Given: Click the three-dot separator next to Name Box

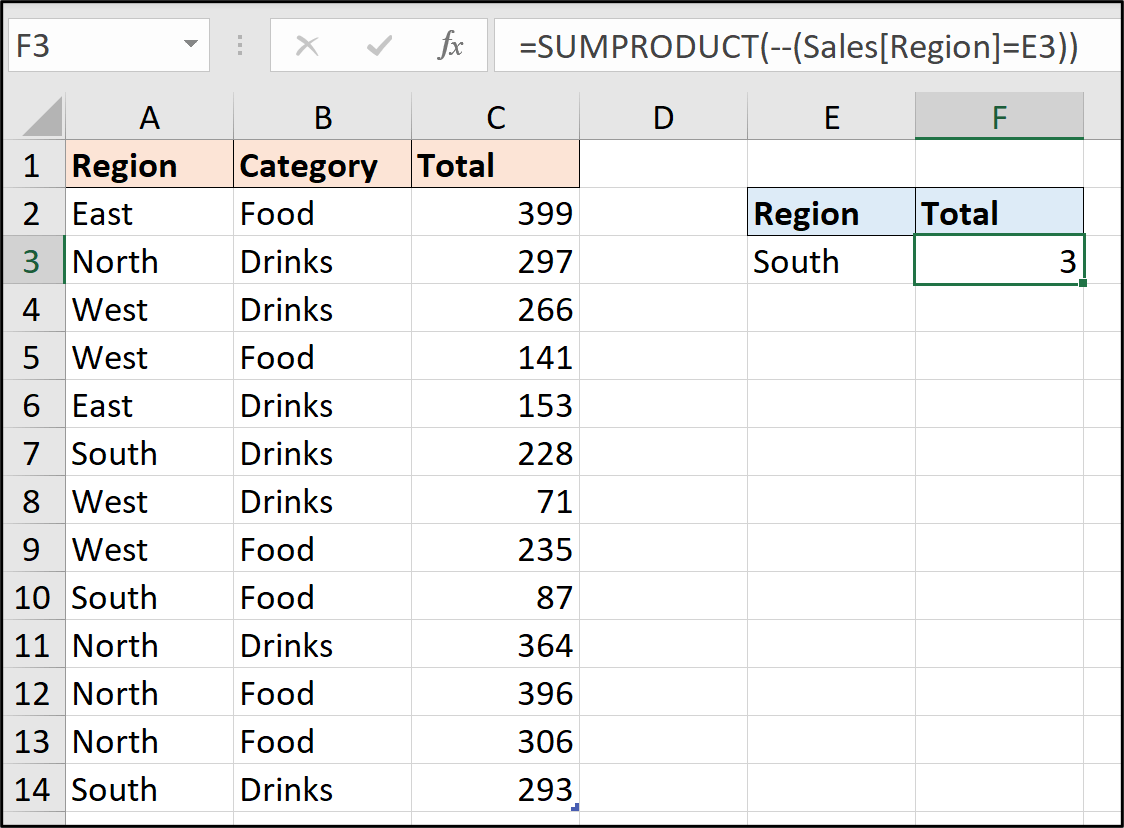Looking at the screenshot, I should tap(239, 45).
